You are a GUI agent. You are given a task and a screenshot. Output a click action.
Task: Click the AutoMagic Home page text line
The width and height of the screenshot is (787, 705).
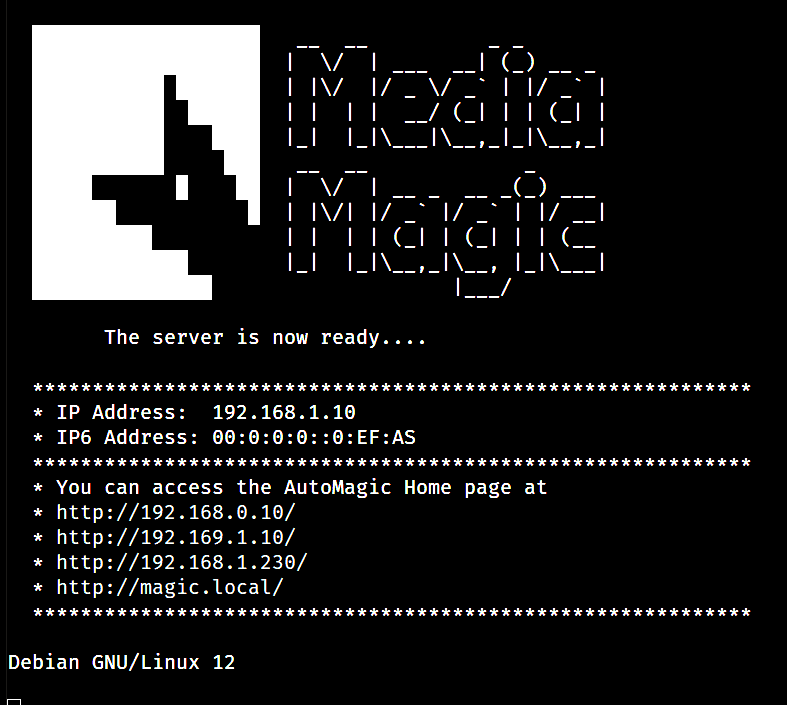(x=301, y=488)
